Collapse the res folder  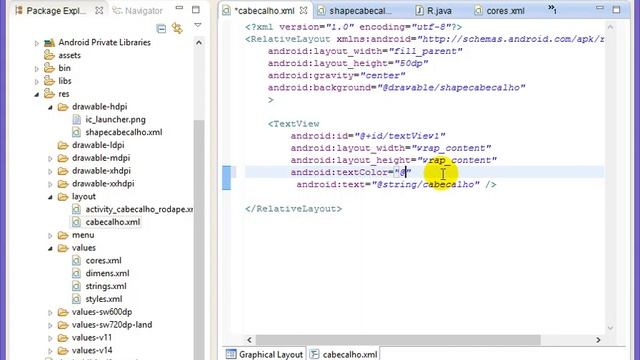pos(37,94)
